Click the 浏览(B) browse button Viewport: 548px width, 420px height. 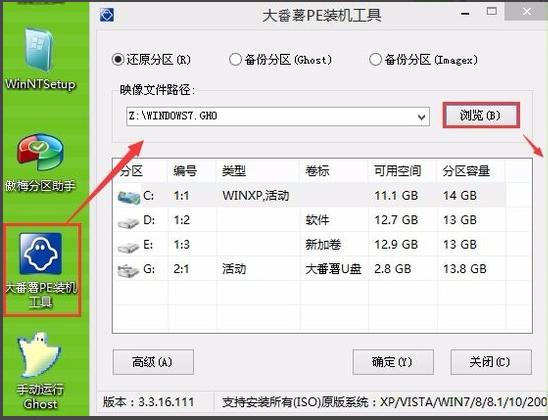click(x=481, y=115)
